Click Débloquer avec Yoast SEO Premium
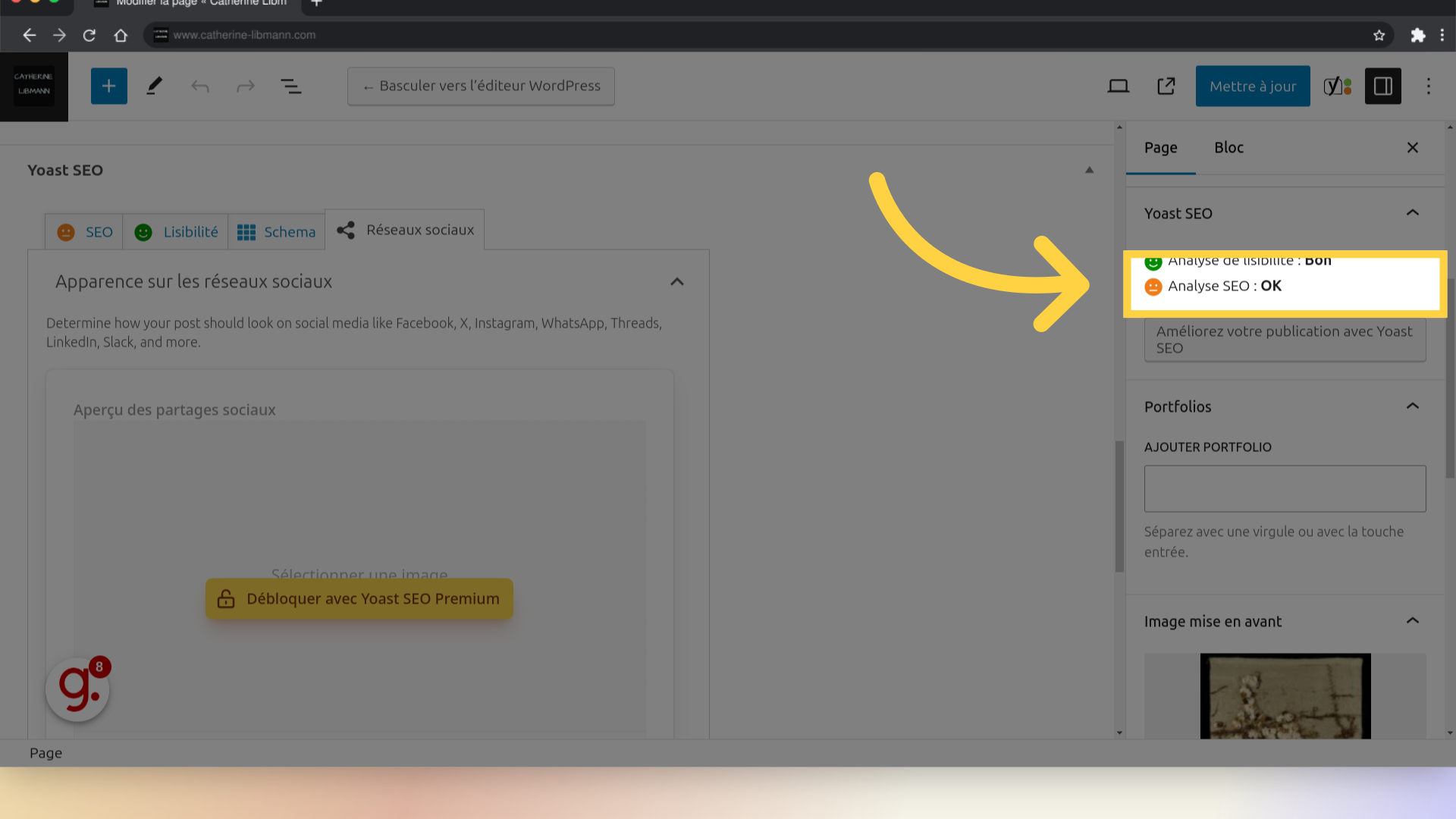Screen dimensions: 1456x819 pos(359,599)
